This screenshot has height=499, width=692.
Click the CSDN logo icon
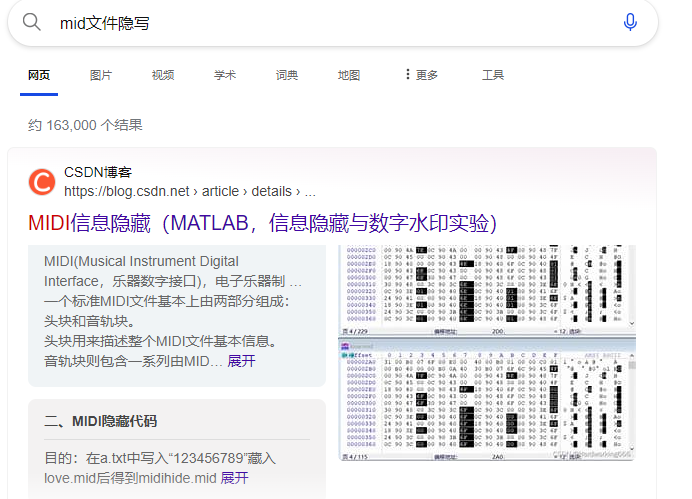pyautogui.click(x=42, y=182)
